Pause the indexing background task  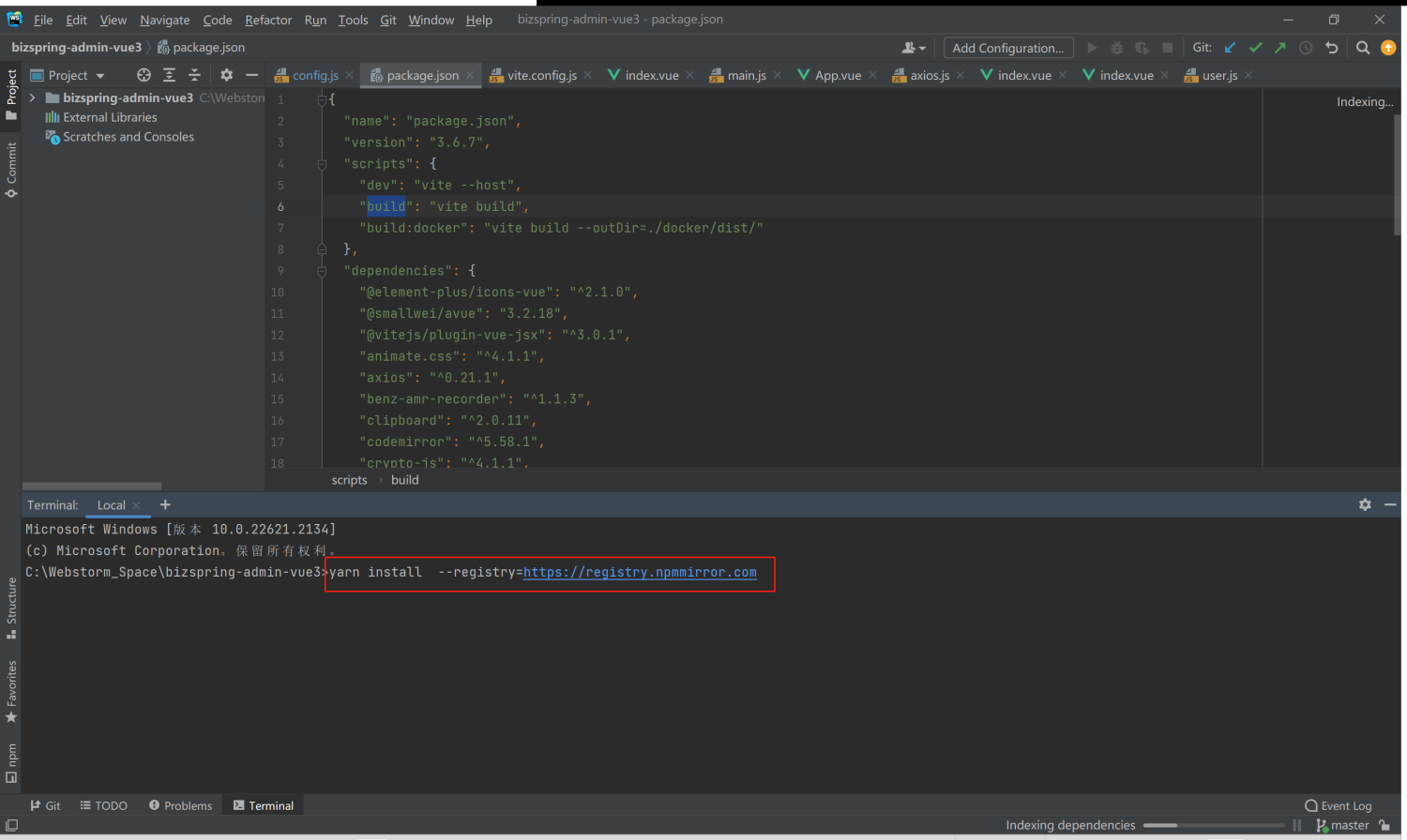[x=1297, y=826]
